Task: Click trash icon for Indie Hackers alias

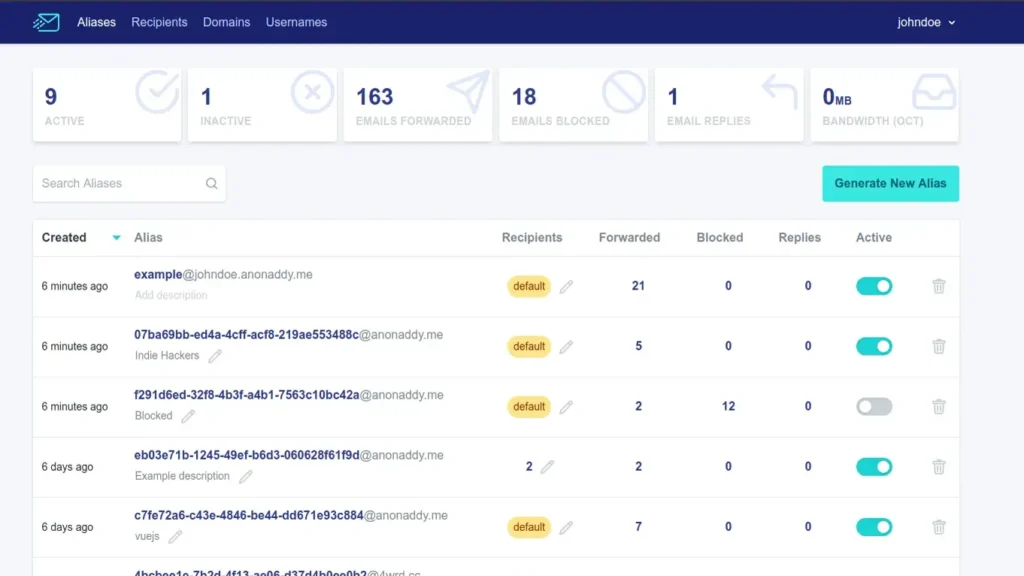Action: coord(938,346)
